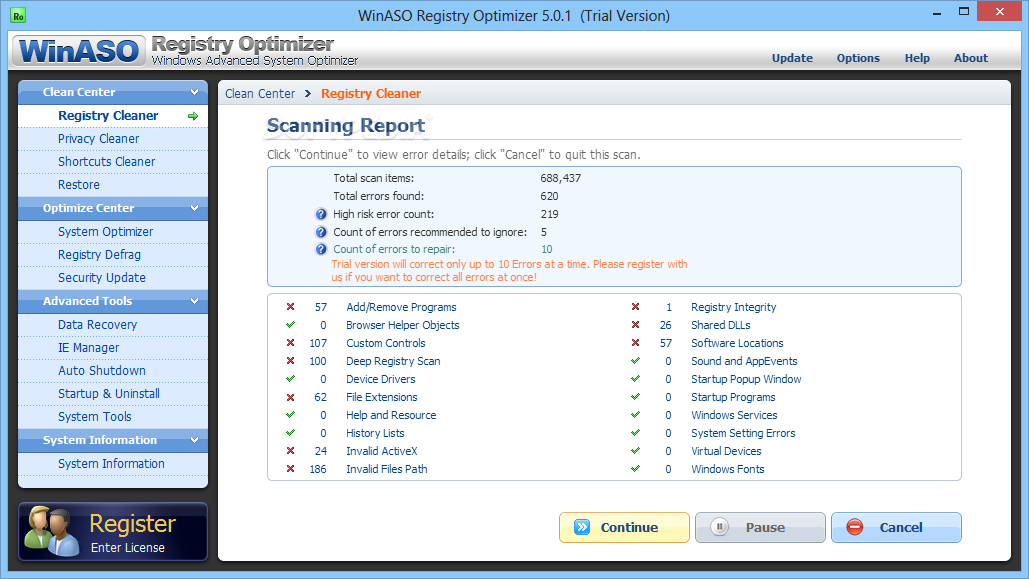Click the Pause button
The image size is (1029, 579).
760,527
